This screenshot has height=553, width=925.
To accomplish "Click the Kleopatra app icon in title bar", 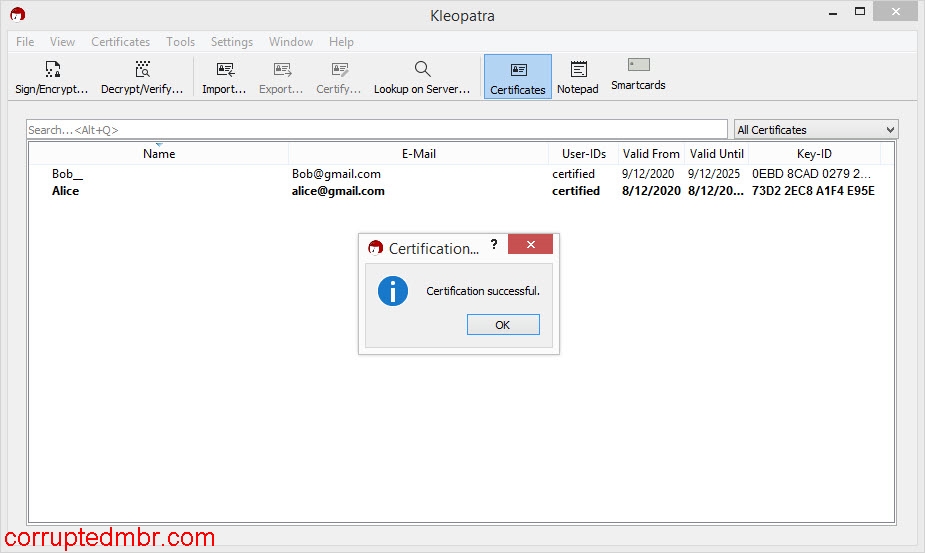I will coord(18,14).
